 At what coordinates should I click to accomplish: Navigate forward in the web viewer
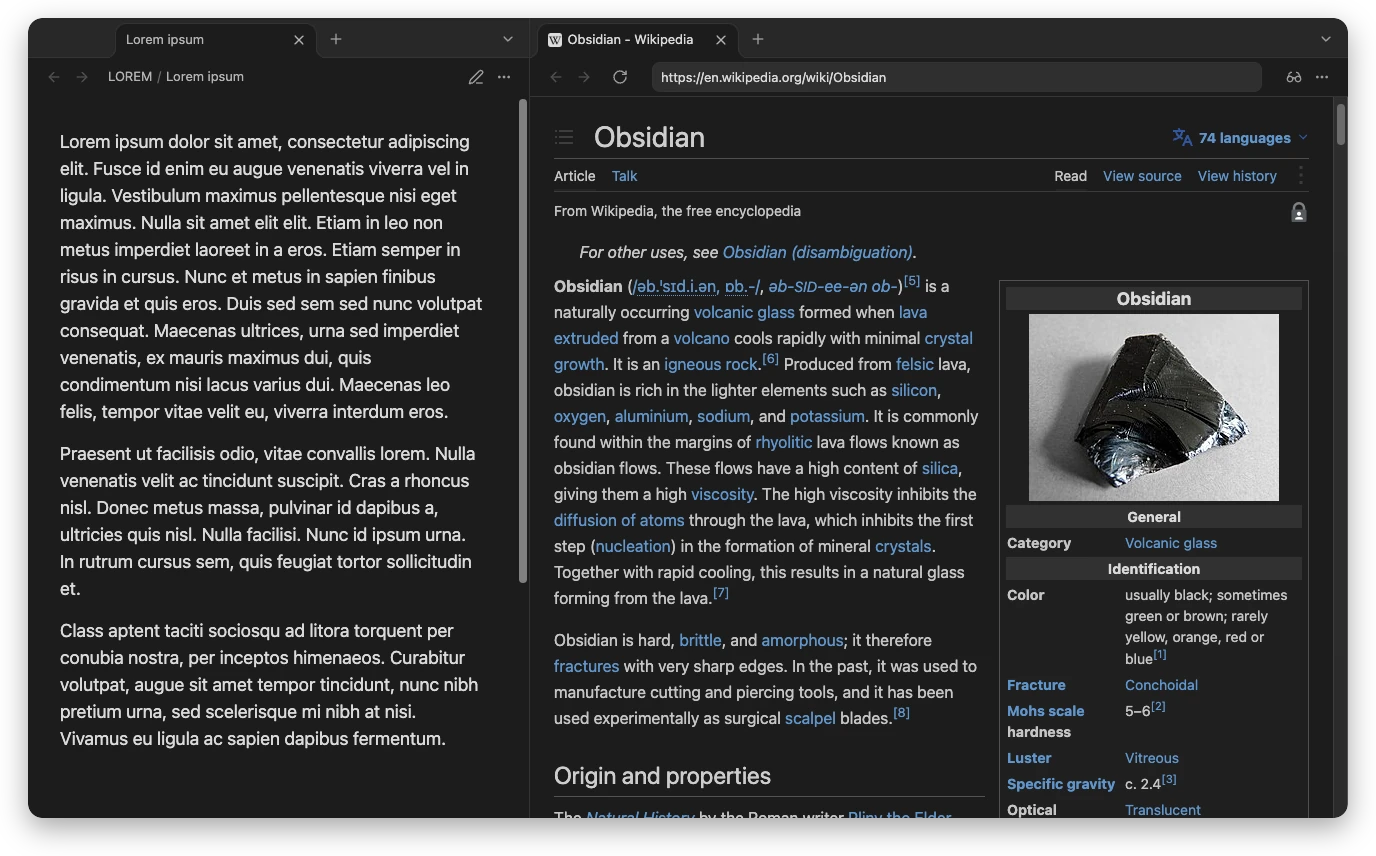584,77
